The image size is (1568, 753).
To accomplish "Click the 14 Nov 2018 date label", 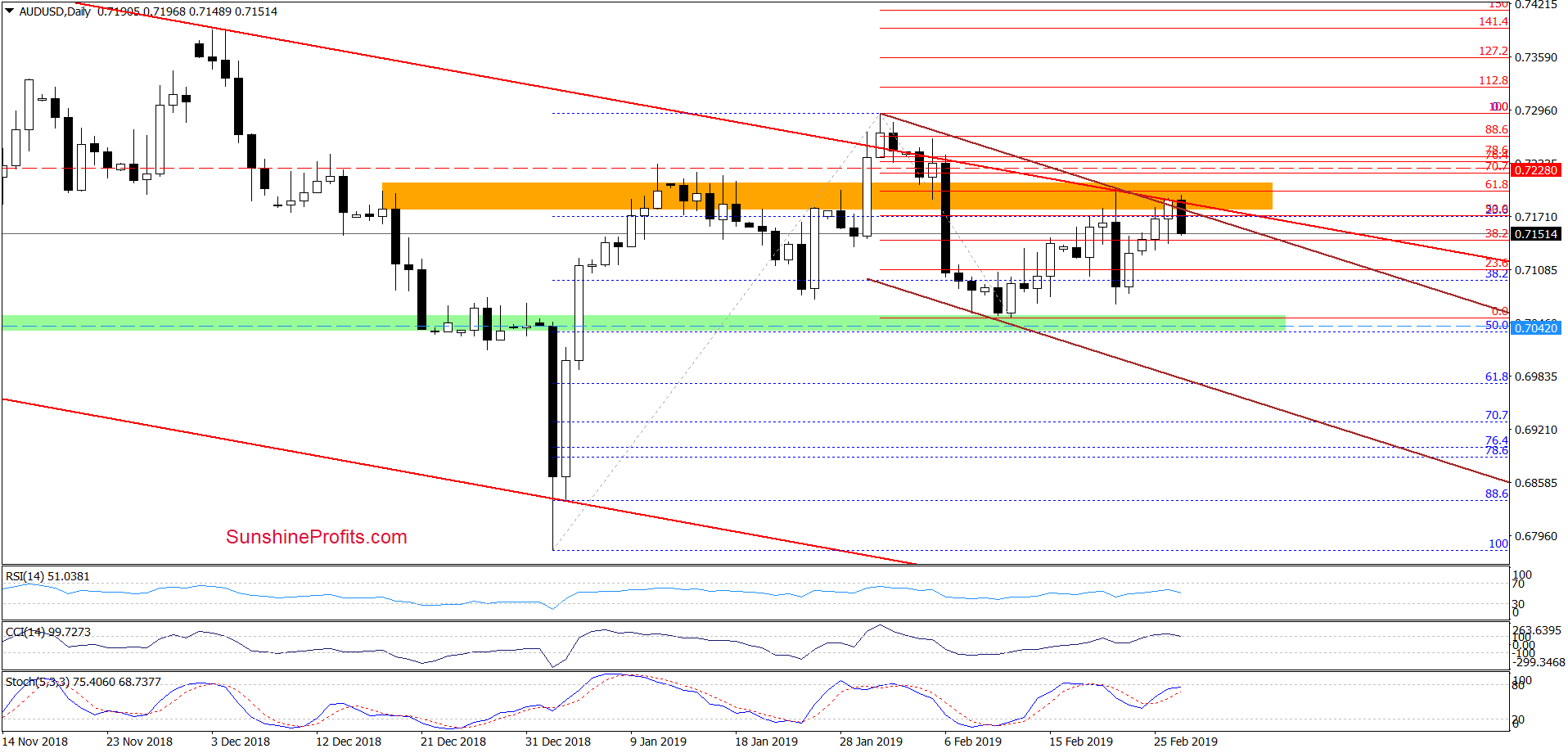I will 35,742.
